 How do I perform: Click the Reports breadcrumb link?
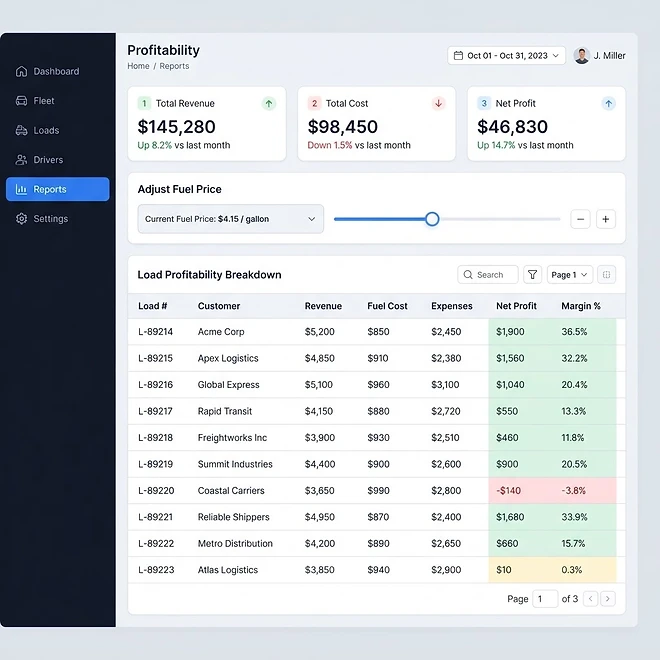tap(174, 66)
